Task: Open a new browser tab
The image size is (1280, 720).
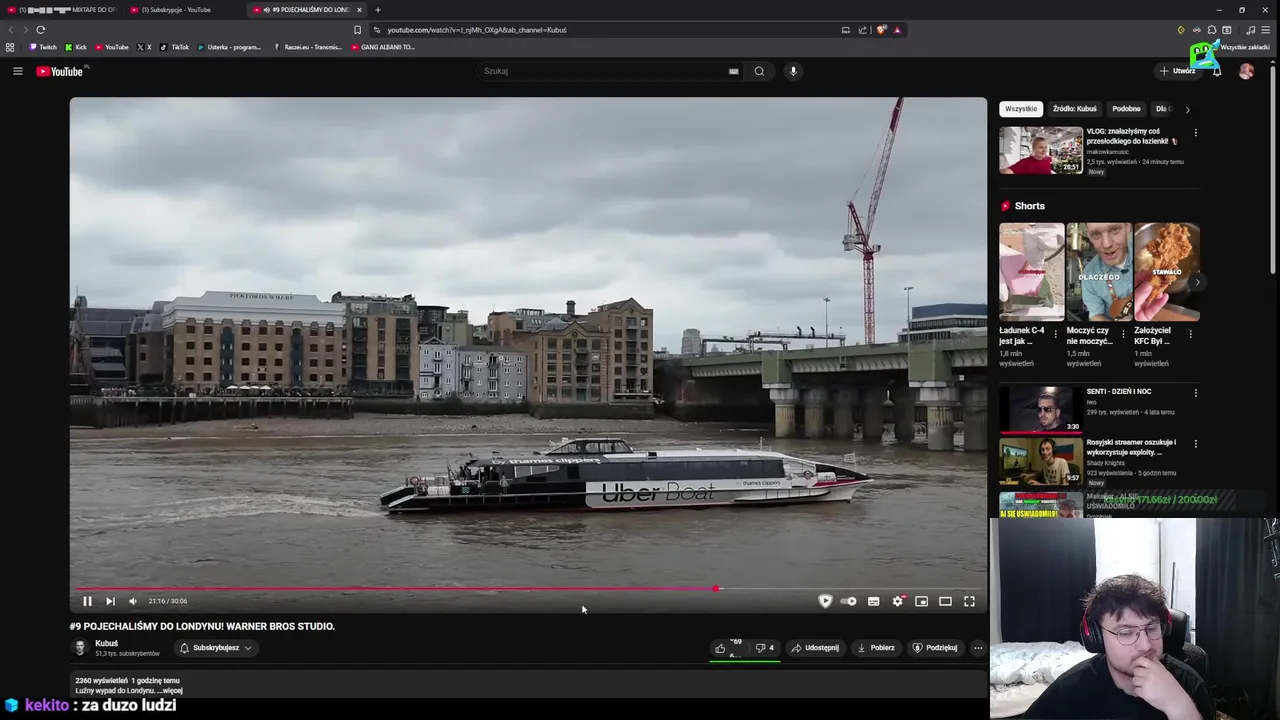Action: (x=377, y=10)
